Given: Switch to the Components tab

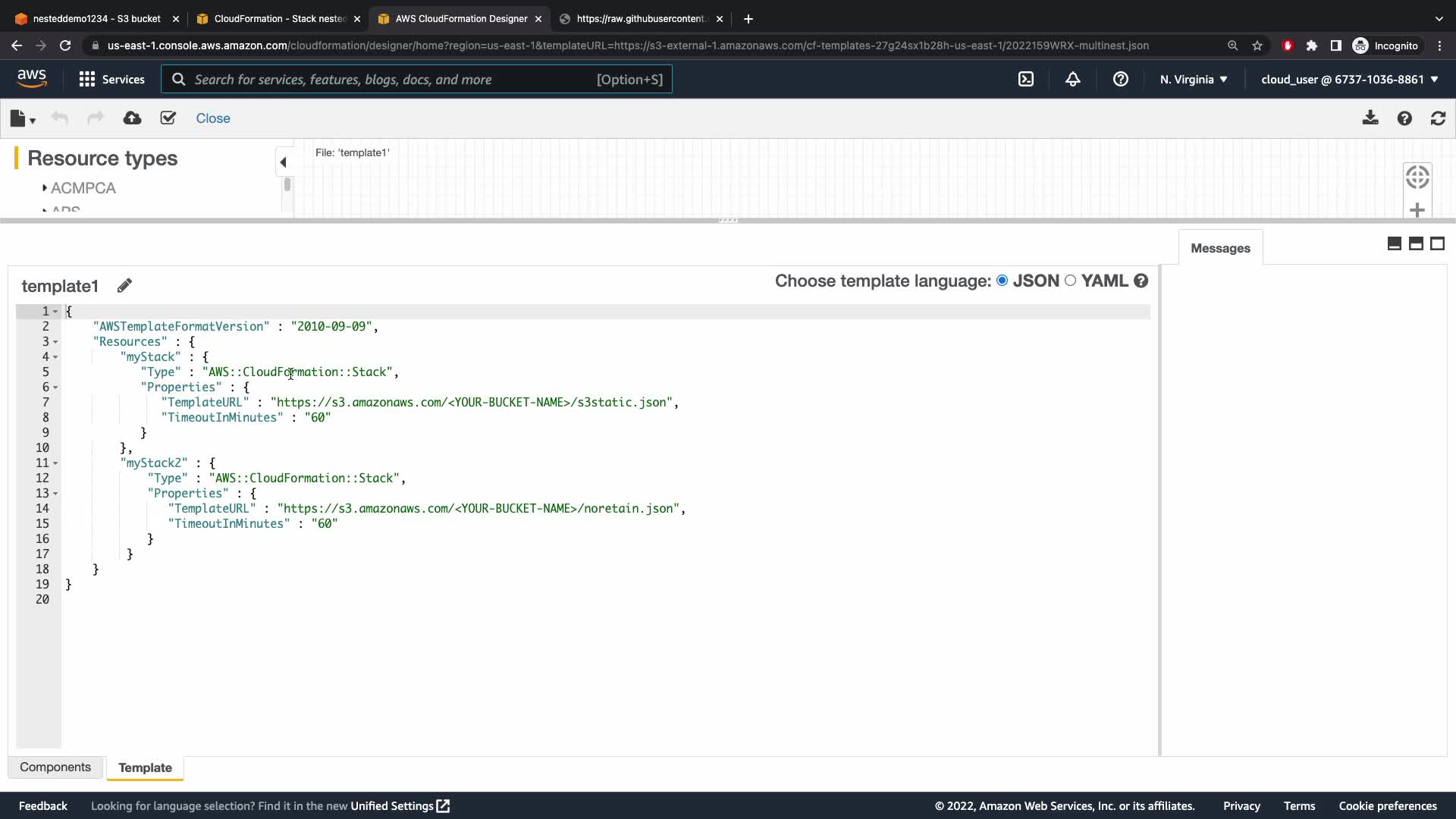Looking at the screenshot, I should click(x=55, y=767).
